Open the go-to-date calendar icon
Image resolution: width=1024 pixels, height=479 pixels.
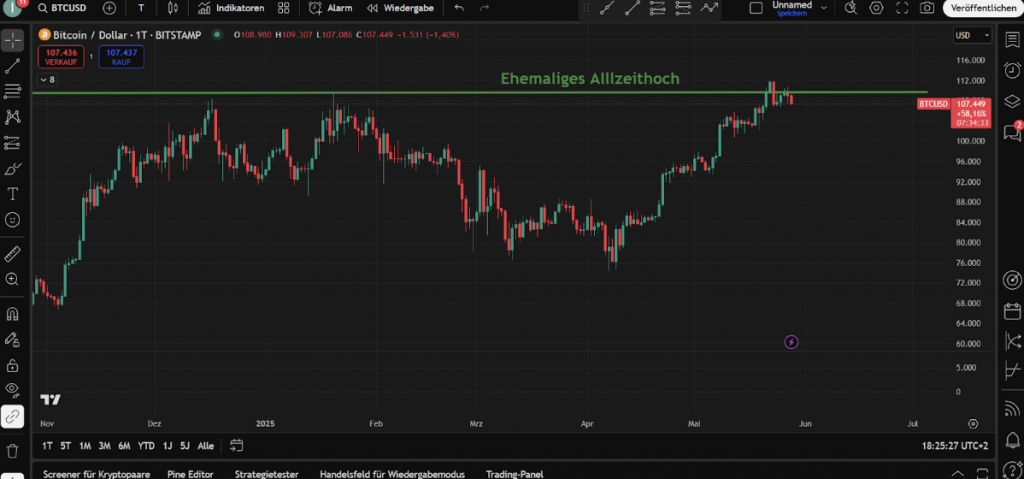[x=236, y=446]
